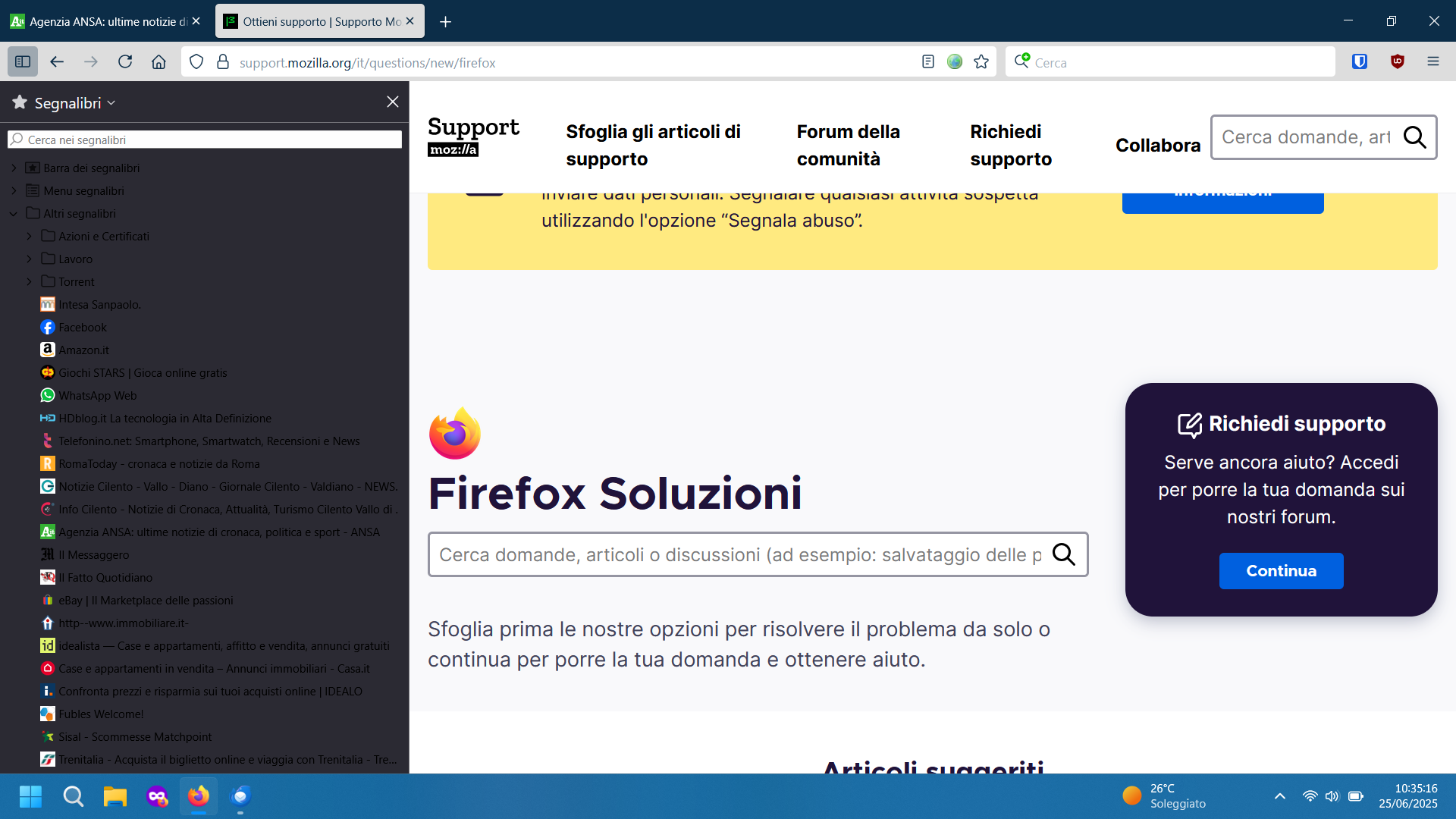Open uBlock Origin extension icon

1398,62
